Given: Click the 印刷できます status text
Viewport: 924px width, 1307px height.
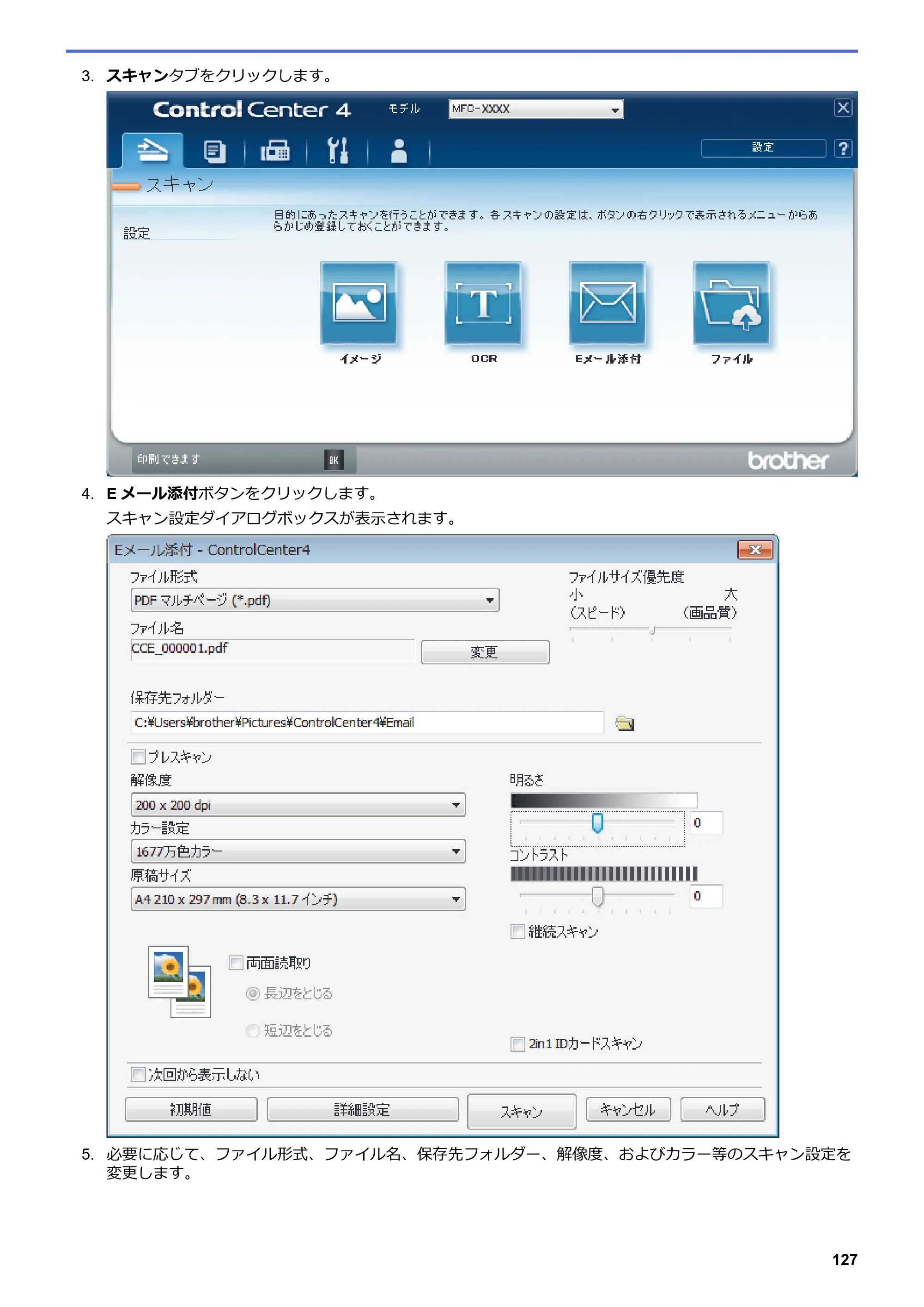Looking at the screenshot, I should (x=169, y=459).
